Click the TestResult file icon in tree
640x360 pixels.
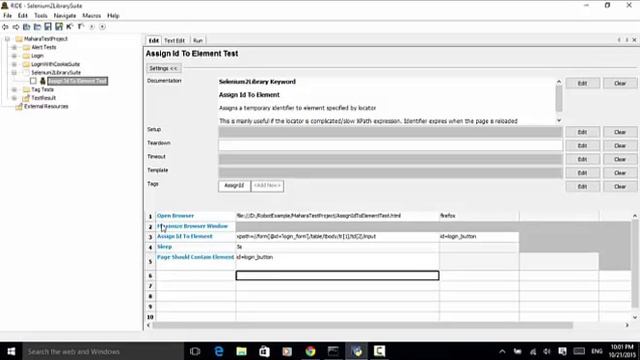(26, 98)
